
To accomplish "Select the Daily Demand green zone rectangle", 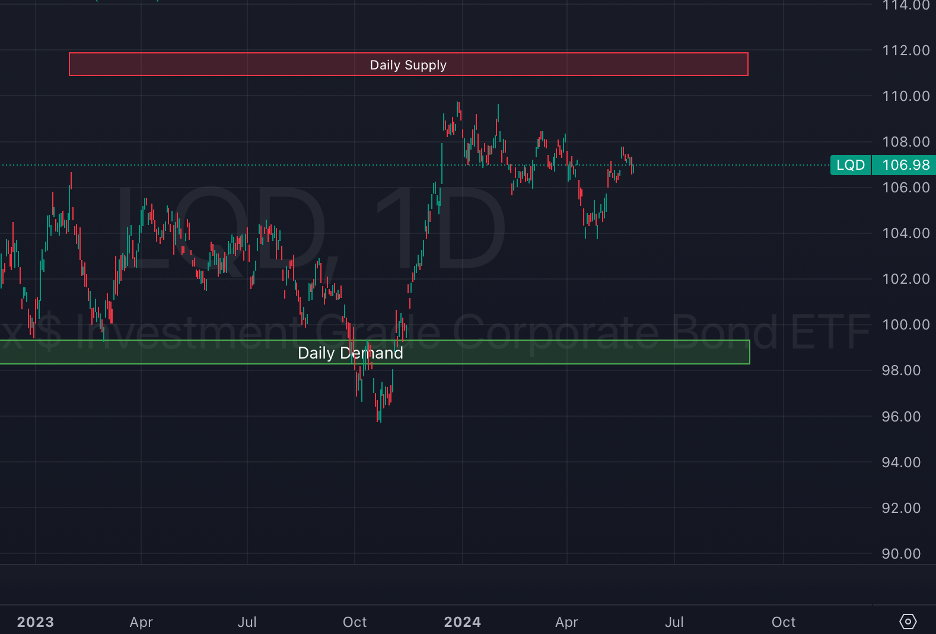I will (375, 352).
